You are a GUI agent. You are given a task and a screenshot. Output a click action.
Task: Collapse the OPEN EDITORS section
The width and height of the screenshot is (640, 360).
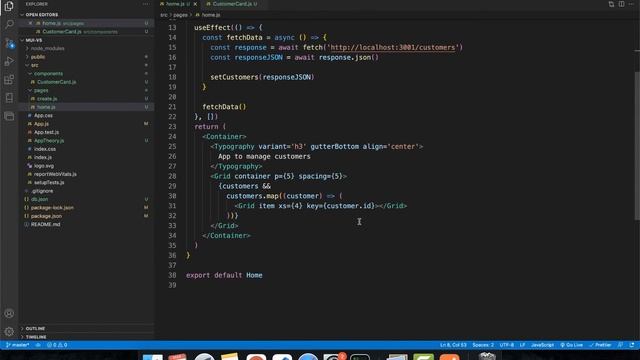click(x=86, y=15)
